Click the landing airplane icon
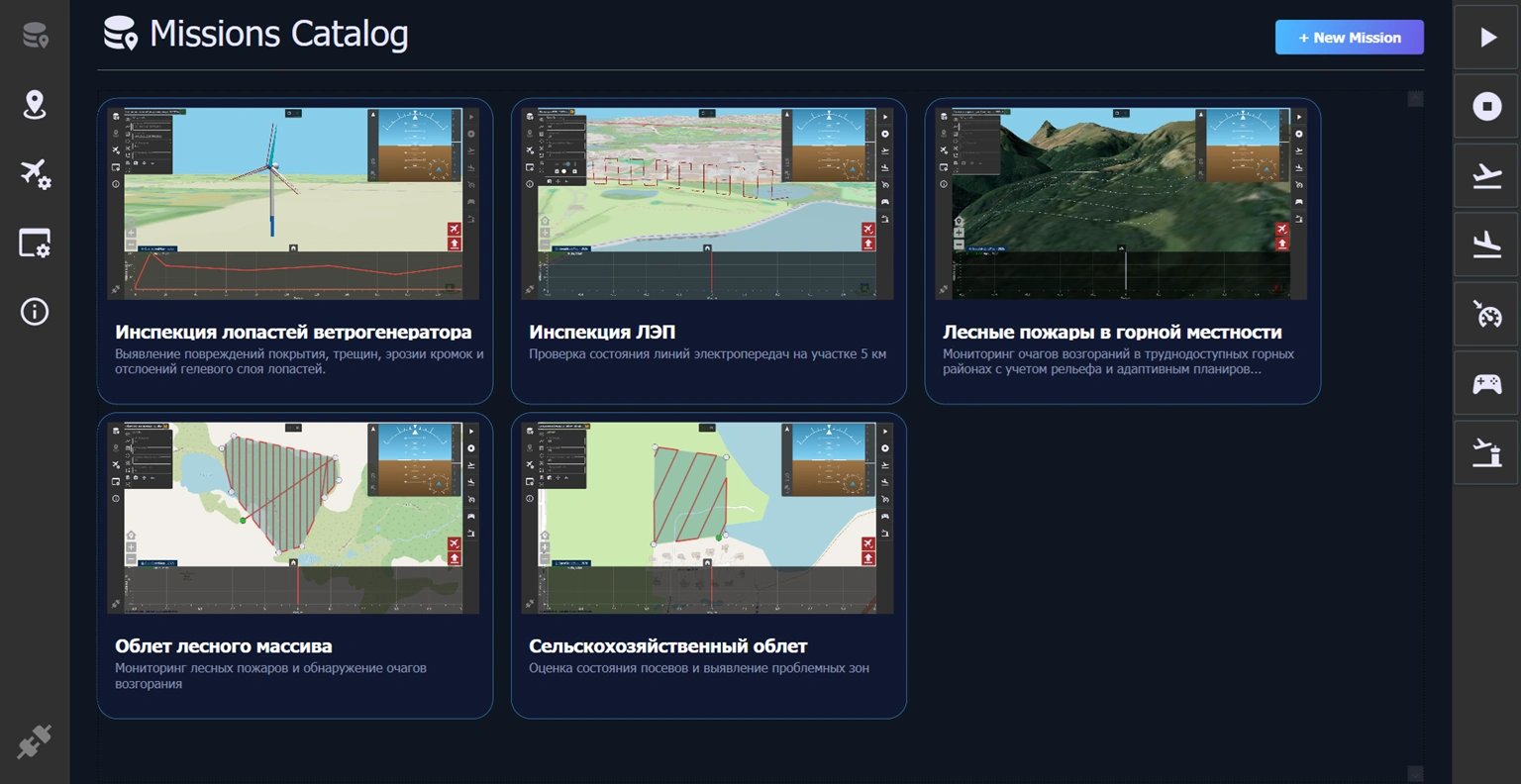This screenshot has height=784, width=1521. point(1486,245)
